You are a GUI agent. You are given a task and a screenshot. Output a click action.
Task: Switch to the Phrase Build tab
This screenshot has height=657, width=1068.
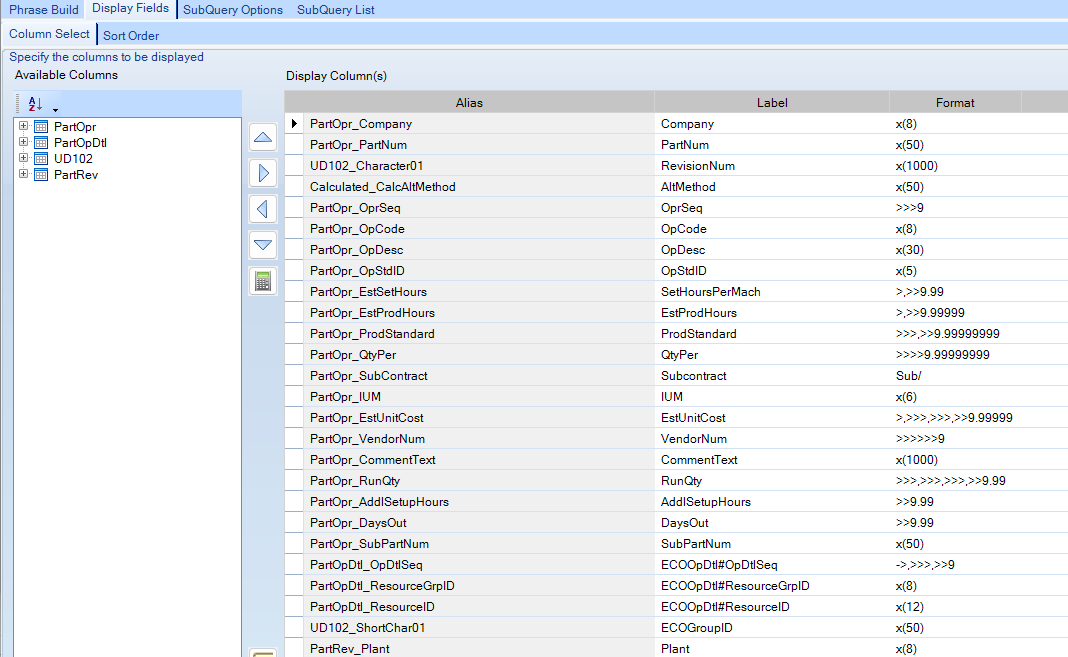point(44,10)
